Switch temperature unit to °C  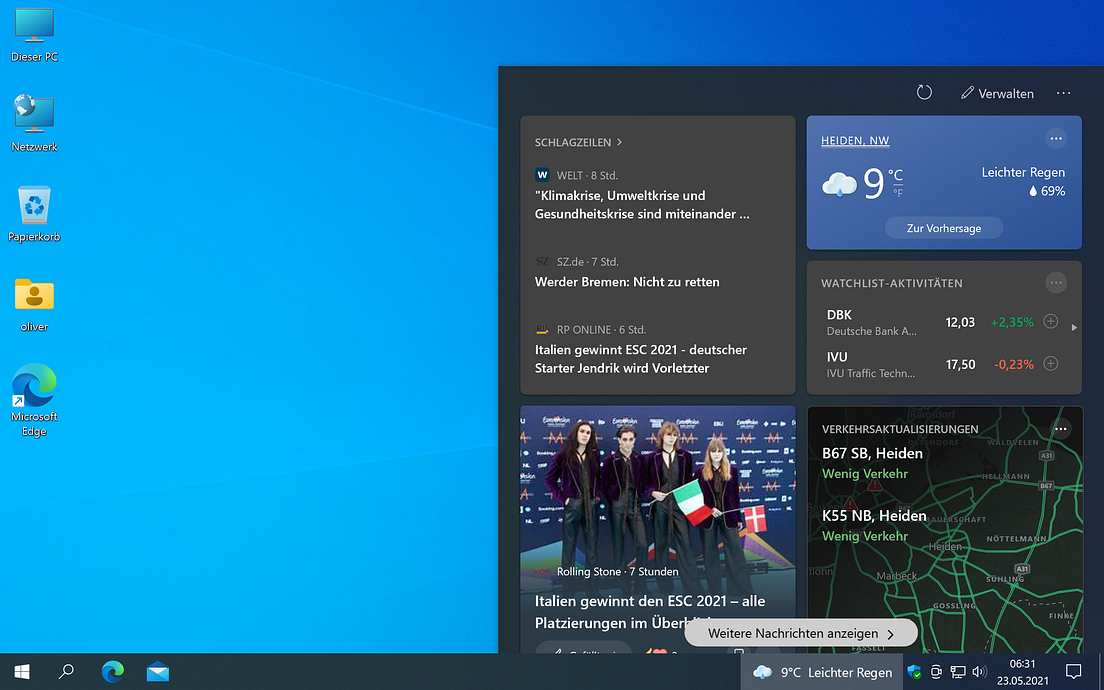tap(895, 175)
